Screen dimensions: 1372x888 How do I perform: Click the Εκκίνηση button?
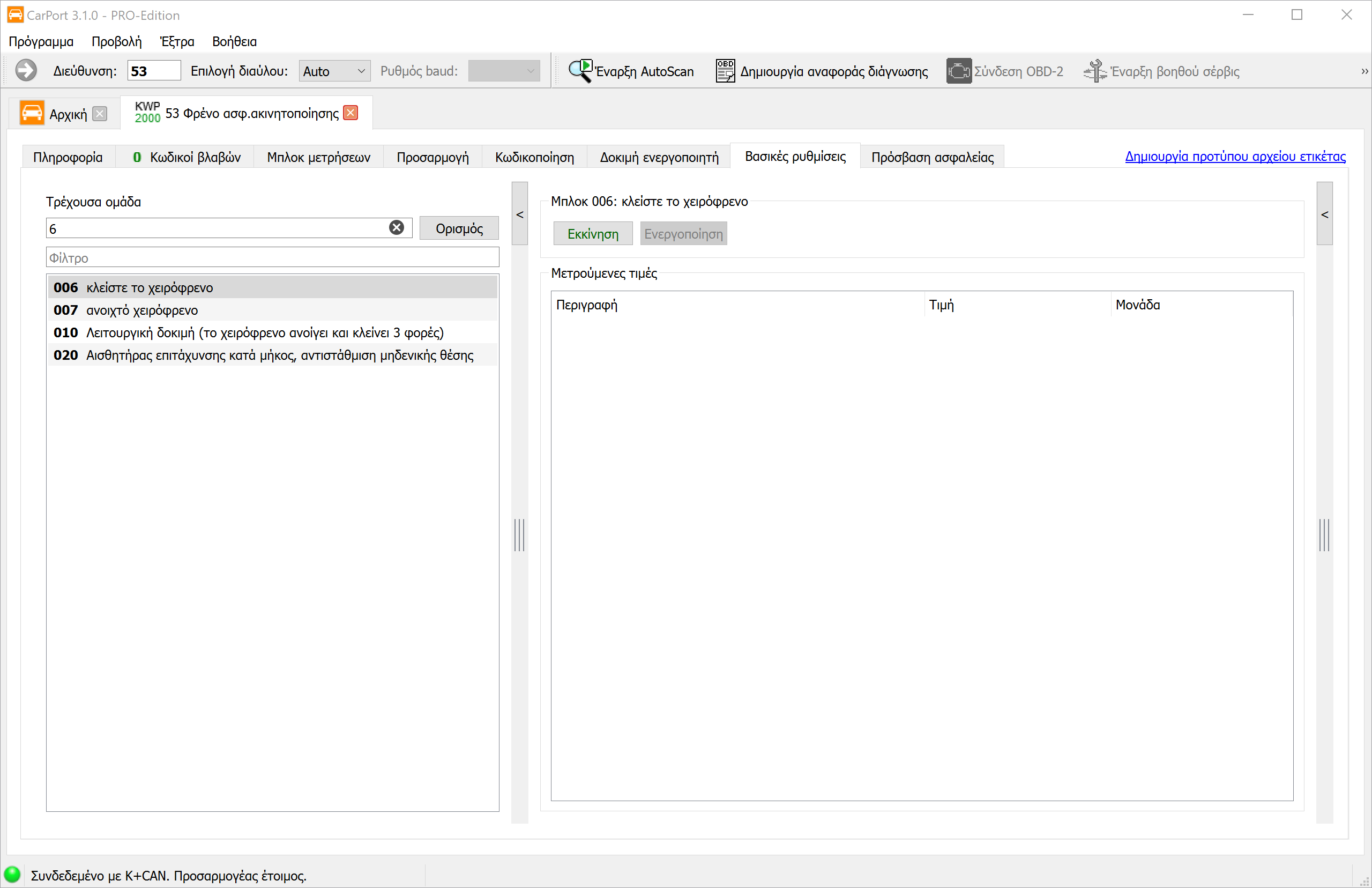[593, 234]
